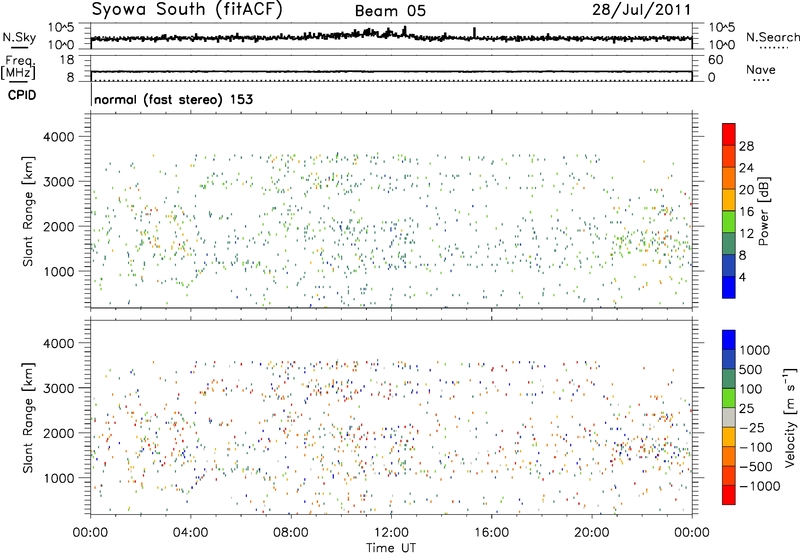The height and width of the screenshot is (554, 800).
Task: Click the noise spike in N.Sky trace near 15:20
Action: (474, 32)
